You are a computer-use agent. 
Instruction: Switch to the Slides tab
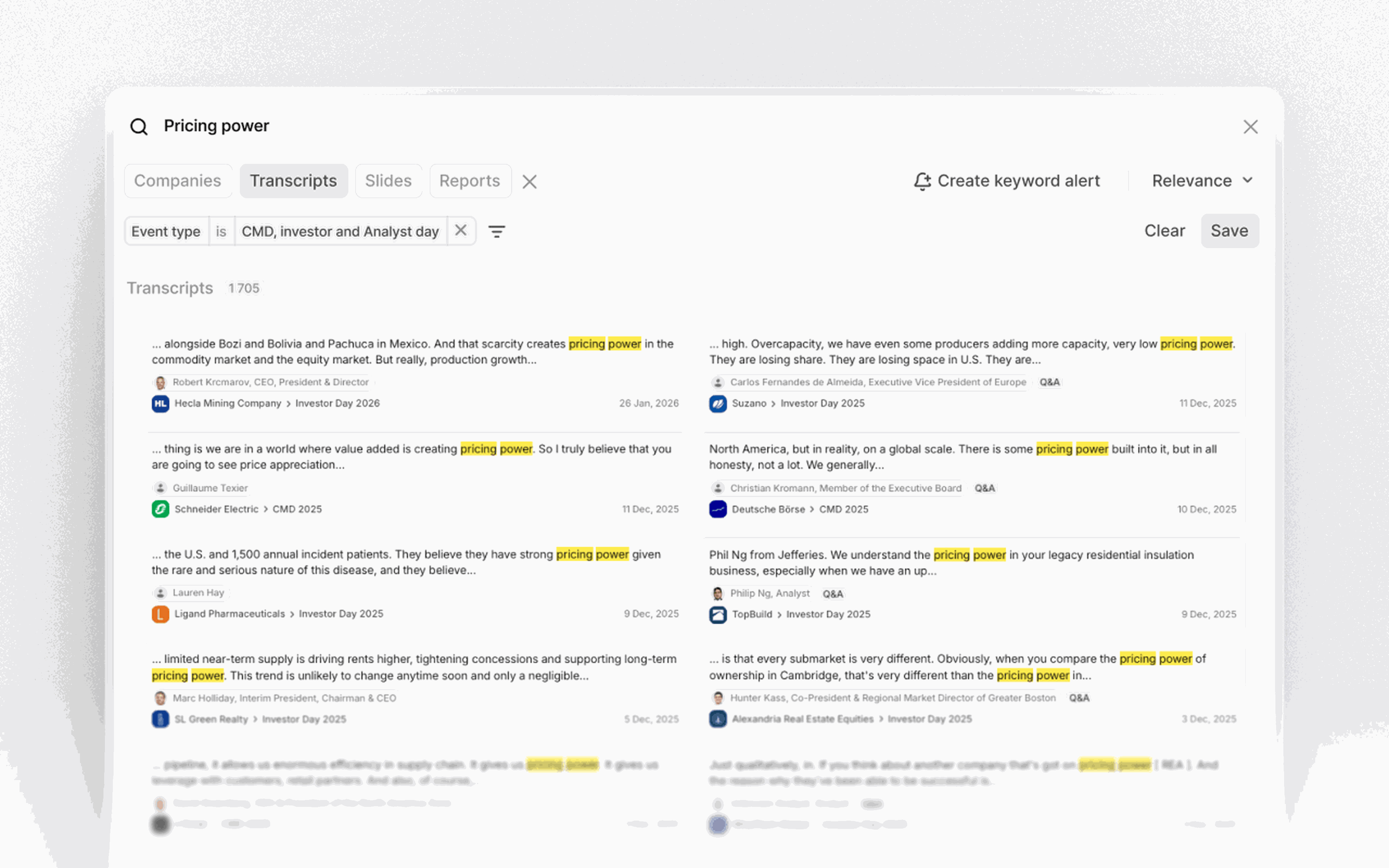(388, 181)
